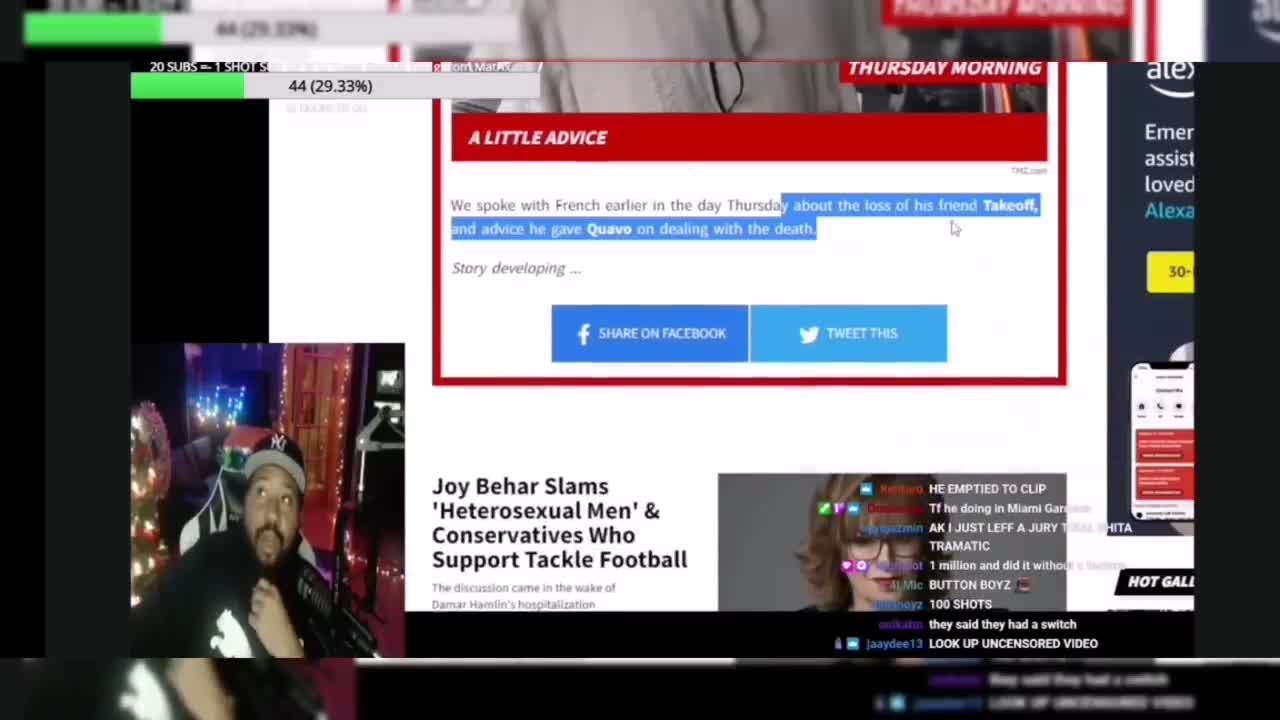Click the Share on Facebook button
Viewport: 1280px width, 720px height.
pos(650,333)
